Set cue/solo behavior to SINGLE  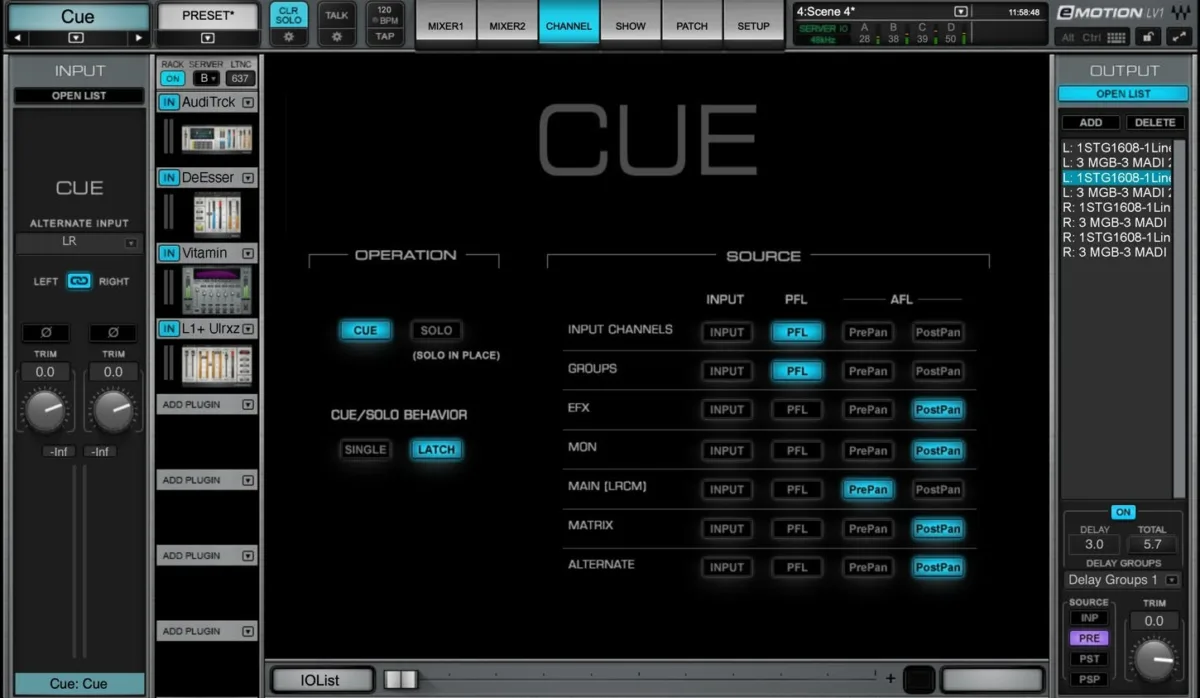365,450
